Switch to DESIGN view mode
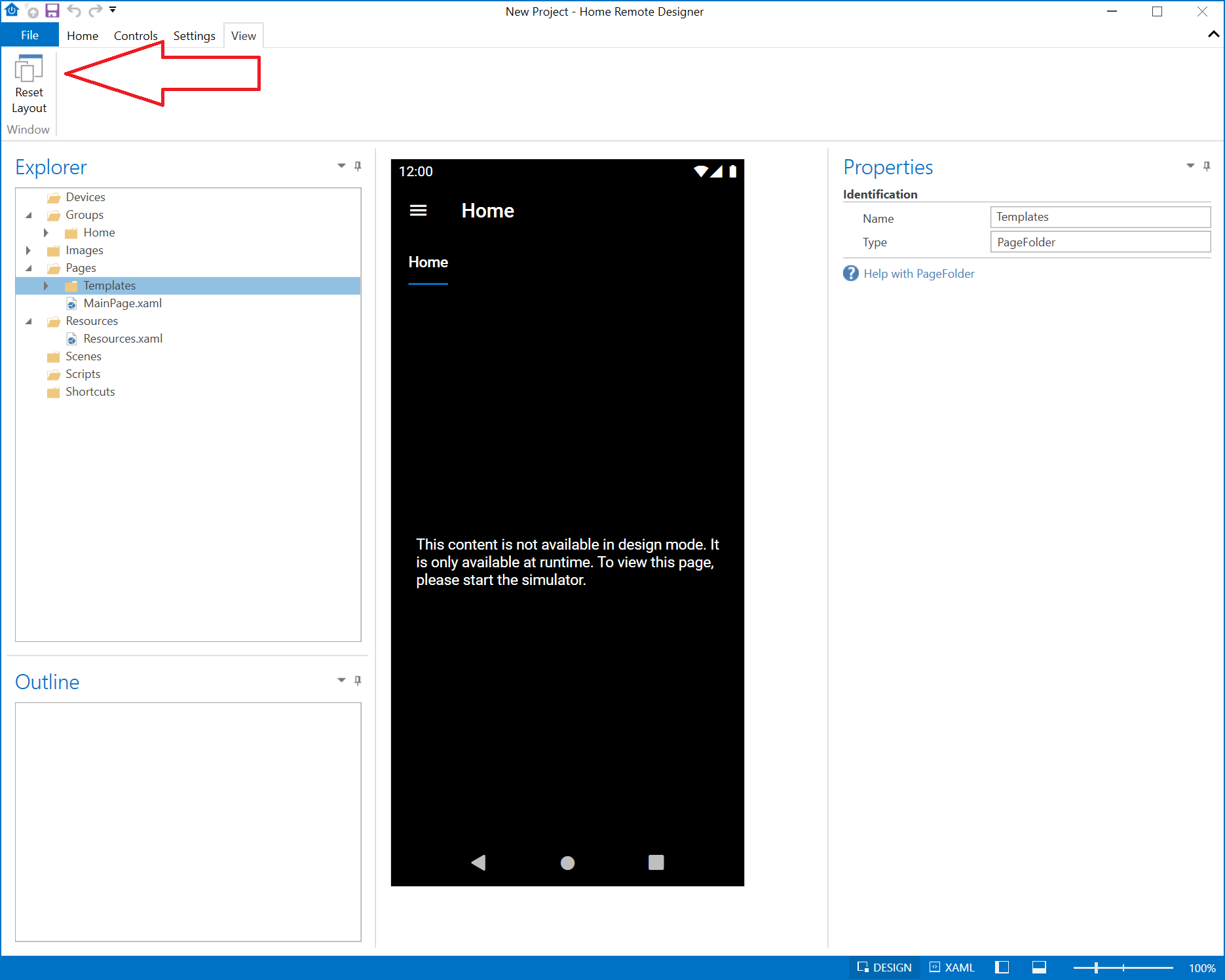 coord(884,968)
